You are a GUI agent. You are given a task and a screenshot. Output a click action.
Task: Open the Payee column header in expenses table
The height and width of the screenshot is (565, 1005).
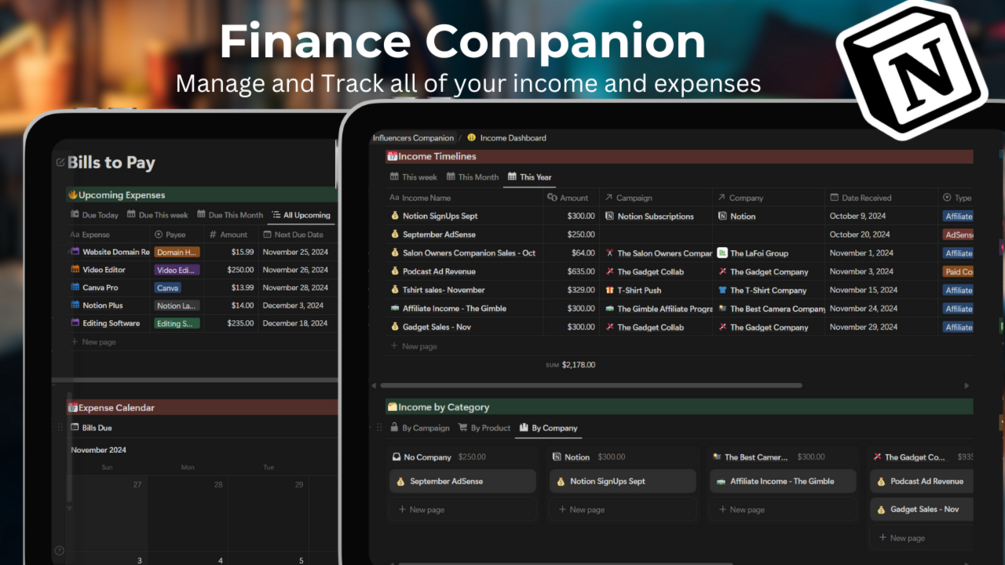tap(170, 234)
